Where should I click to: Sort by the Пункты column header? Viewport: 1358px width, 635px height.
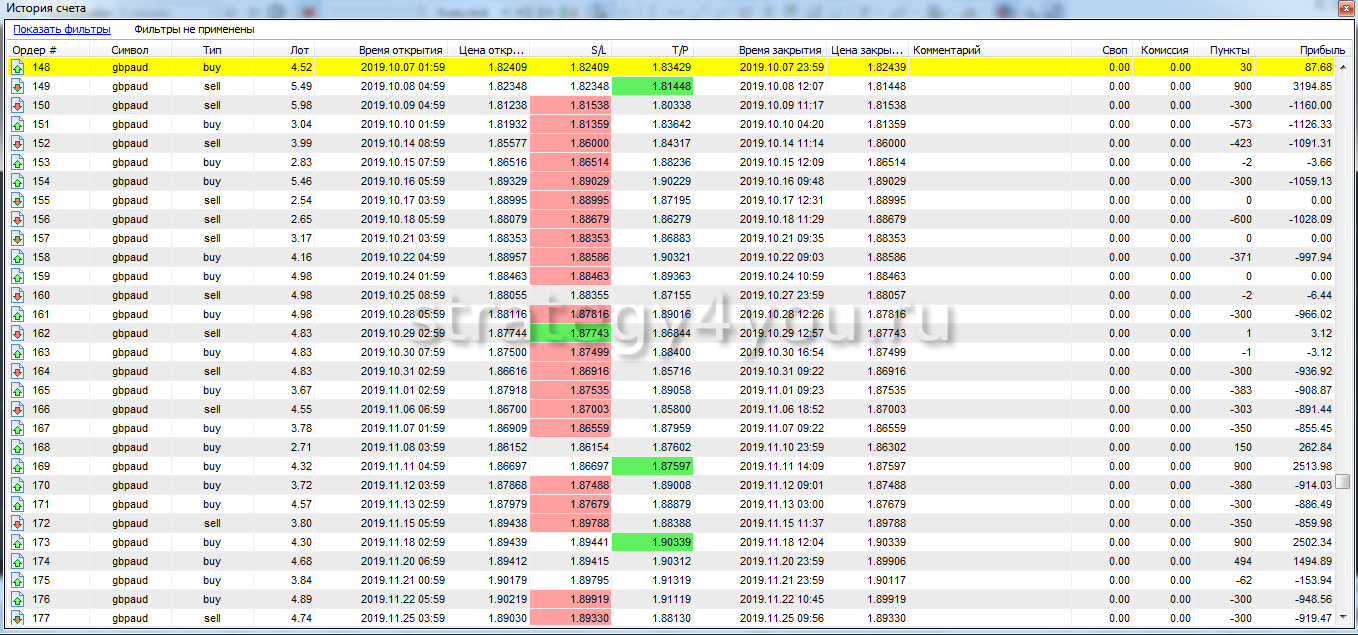pyautogui.click(x=1229, y=50)
